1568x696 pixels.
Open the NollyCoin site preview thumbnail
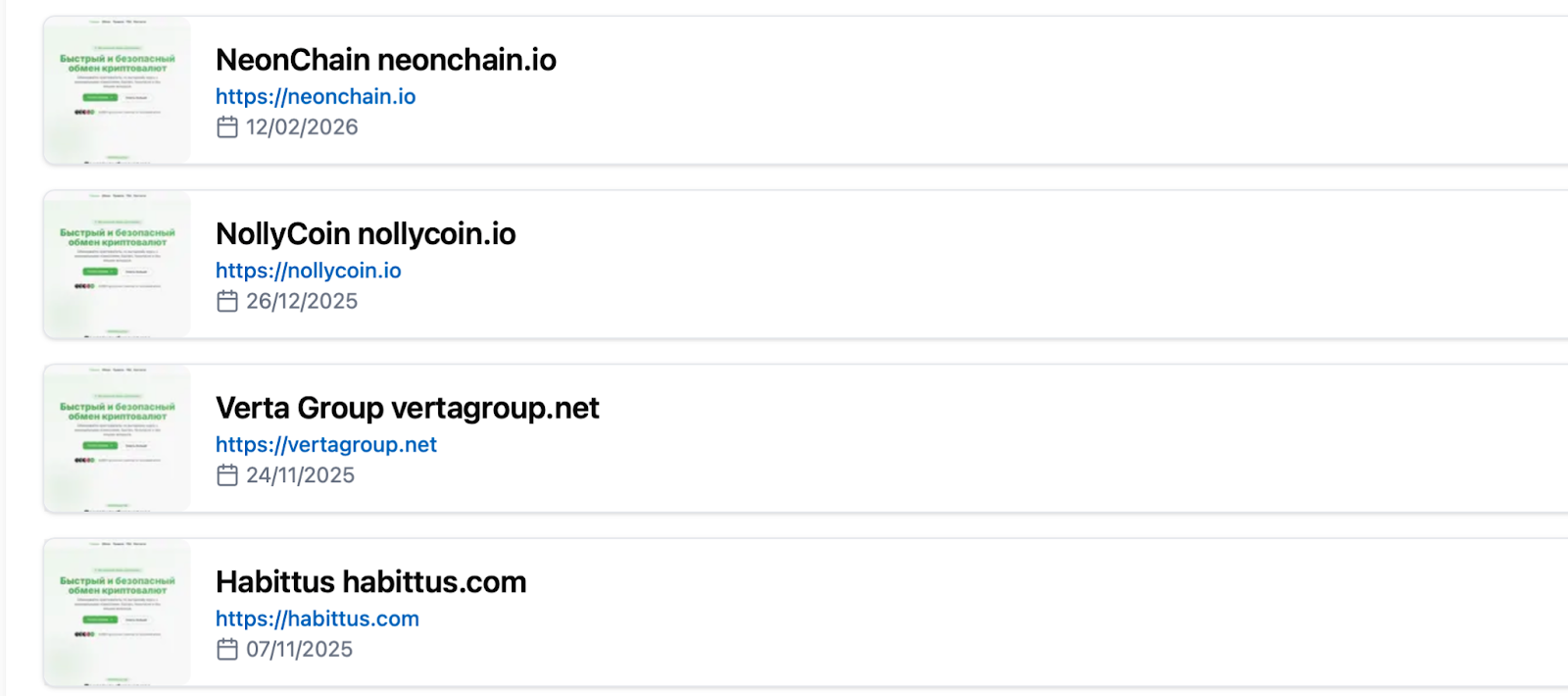(x=117, y=265)
